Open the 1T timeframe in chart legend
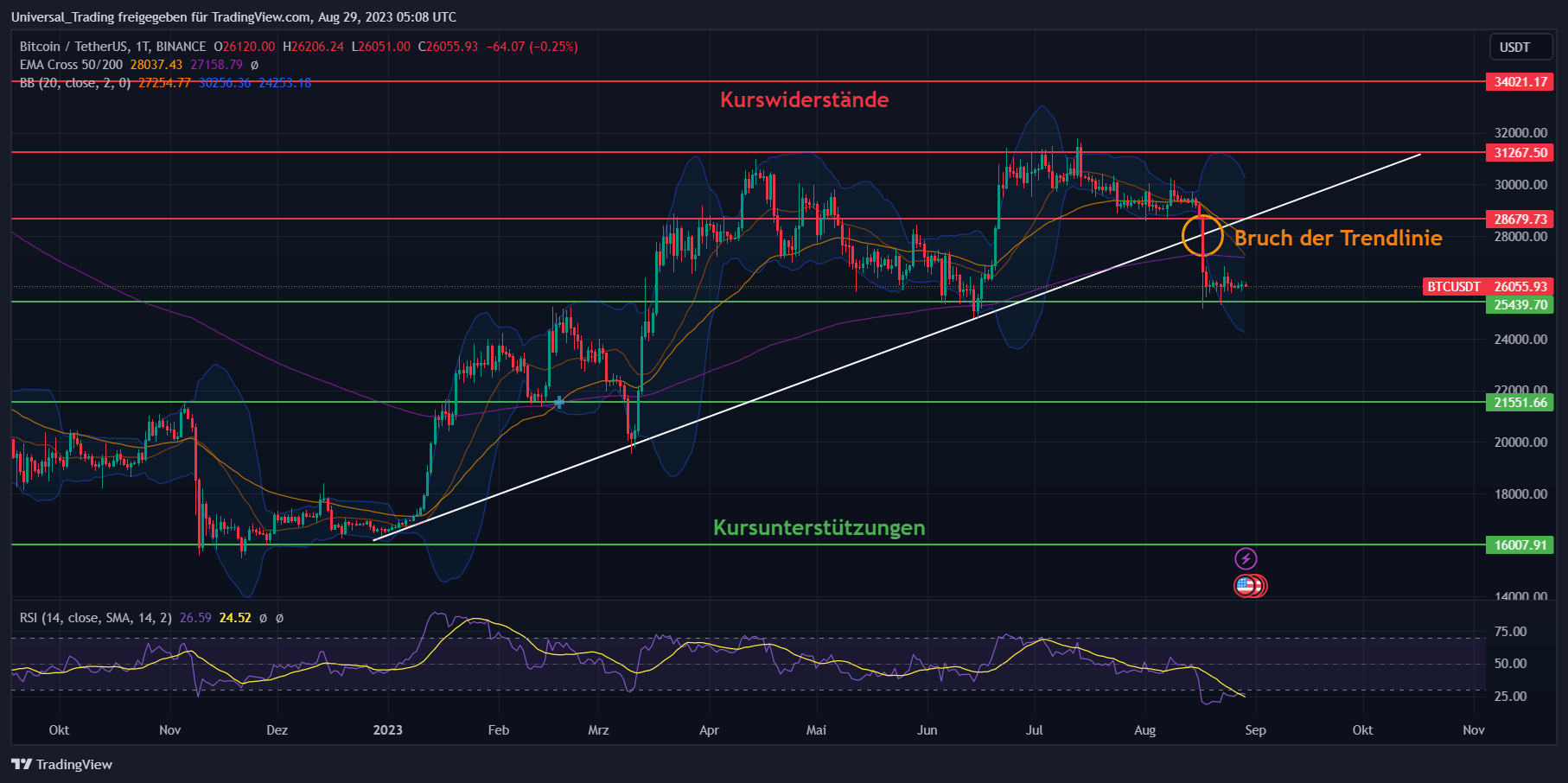This screenshot has width=1568, height=783. coord(143,47)
